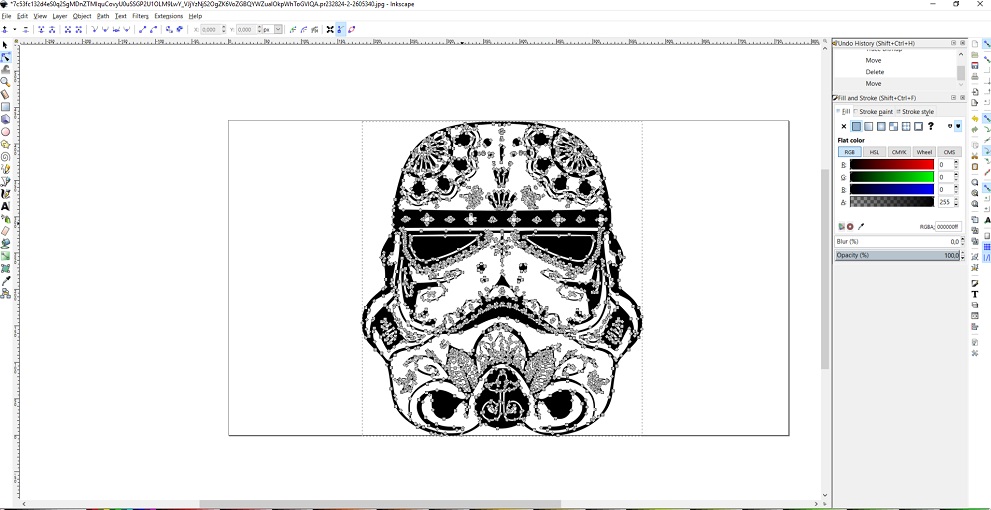The image size is (991, 510).
Task: Click Object to path icon
Action: click(x=169, y=29)
